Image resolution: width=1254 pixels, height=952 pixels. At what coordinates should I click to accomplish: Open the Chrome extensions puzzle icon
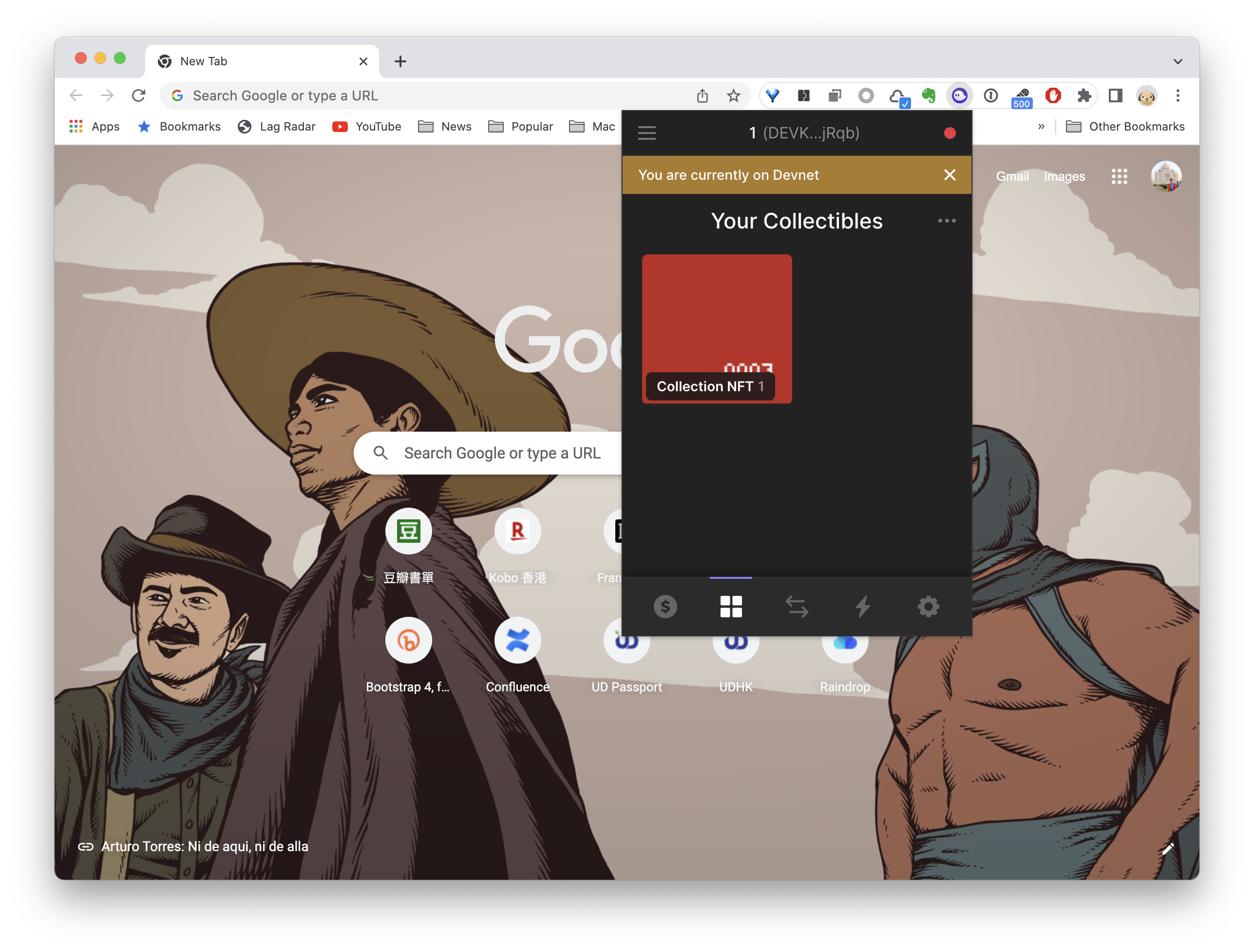1084,95
